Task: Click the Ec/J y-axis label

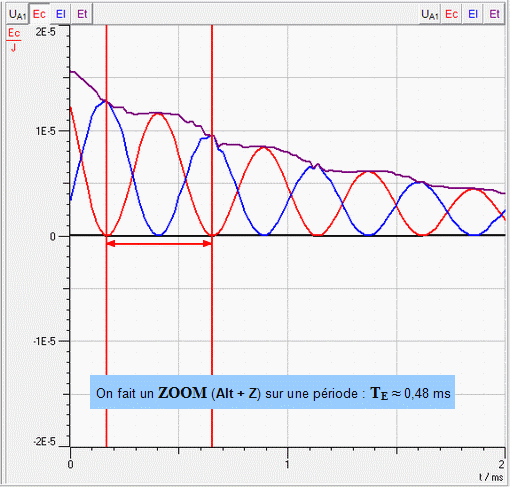Action: (14, 40)
